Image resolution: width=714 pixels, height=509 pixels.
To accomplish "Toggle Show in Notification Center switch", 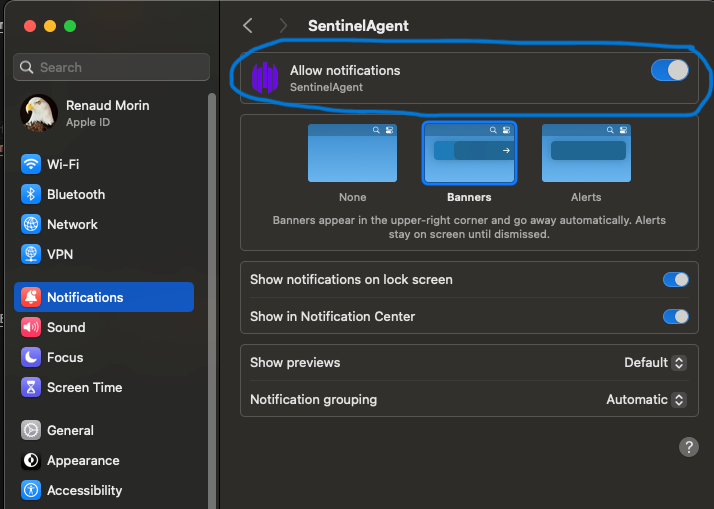I will (x=676, y=317).
